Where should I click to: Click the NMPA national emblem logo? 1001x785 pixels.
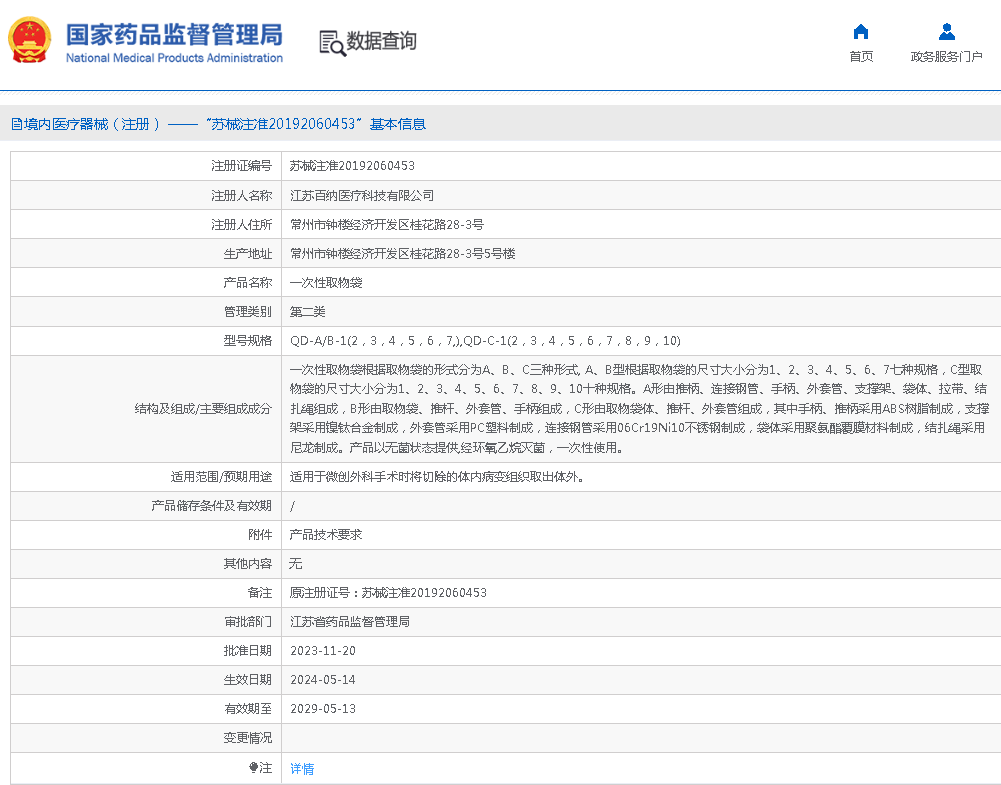click(30, 40)
